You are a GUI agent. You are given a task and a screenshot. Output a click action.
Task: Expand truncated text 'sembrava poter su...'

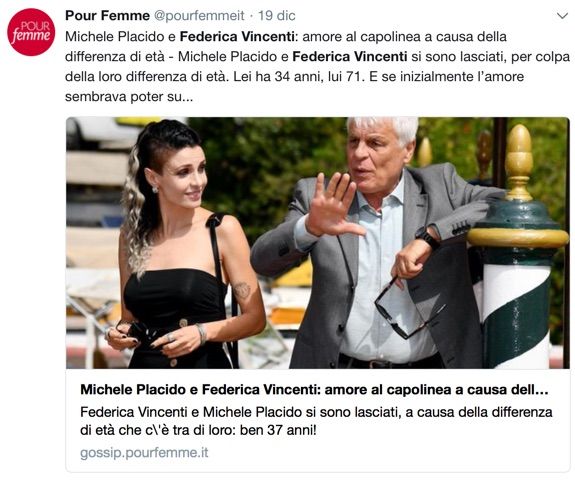(x=129, y=97)
